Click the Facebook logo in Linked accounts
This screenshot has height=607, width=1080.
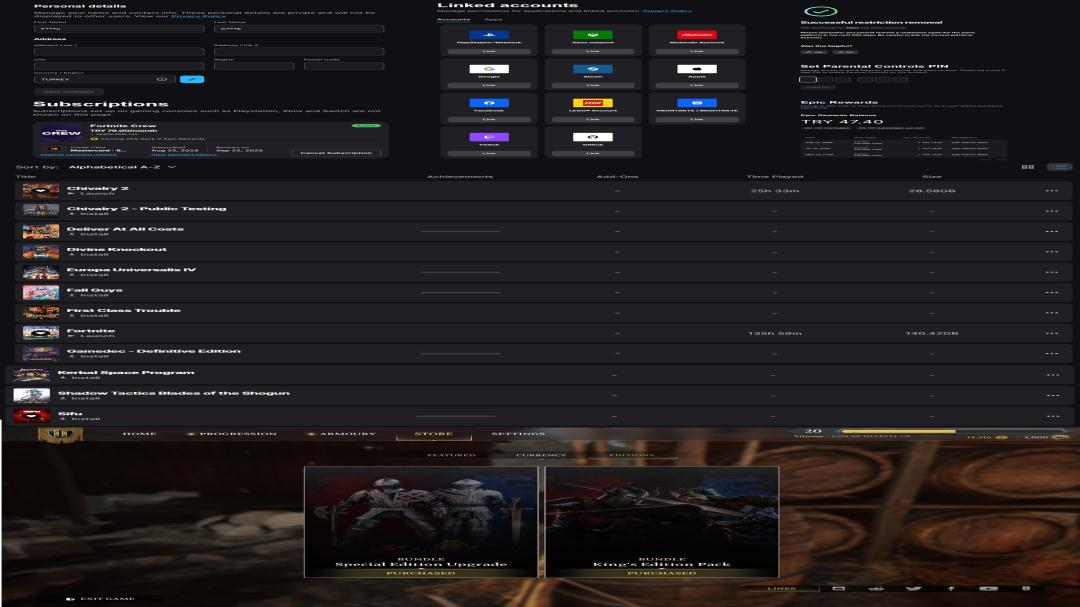[x=489, y=103]
